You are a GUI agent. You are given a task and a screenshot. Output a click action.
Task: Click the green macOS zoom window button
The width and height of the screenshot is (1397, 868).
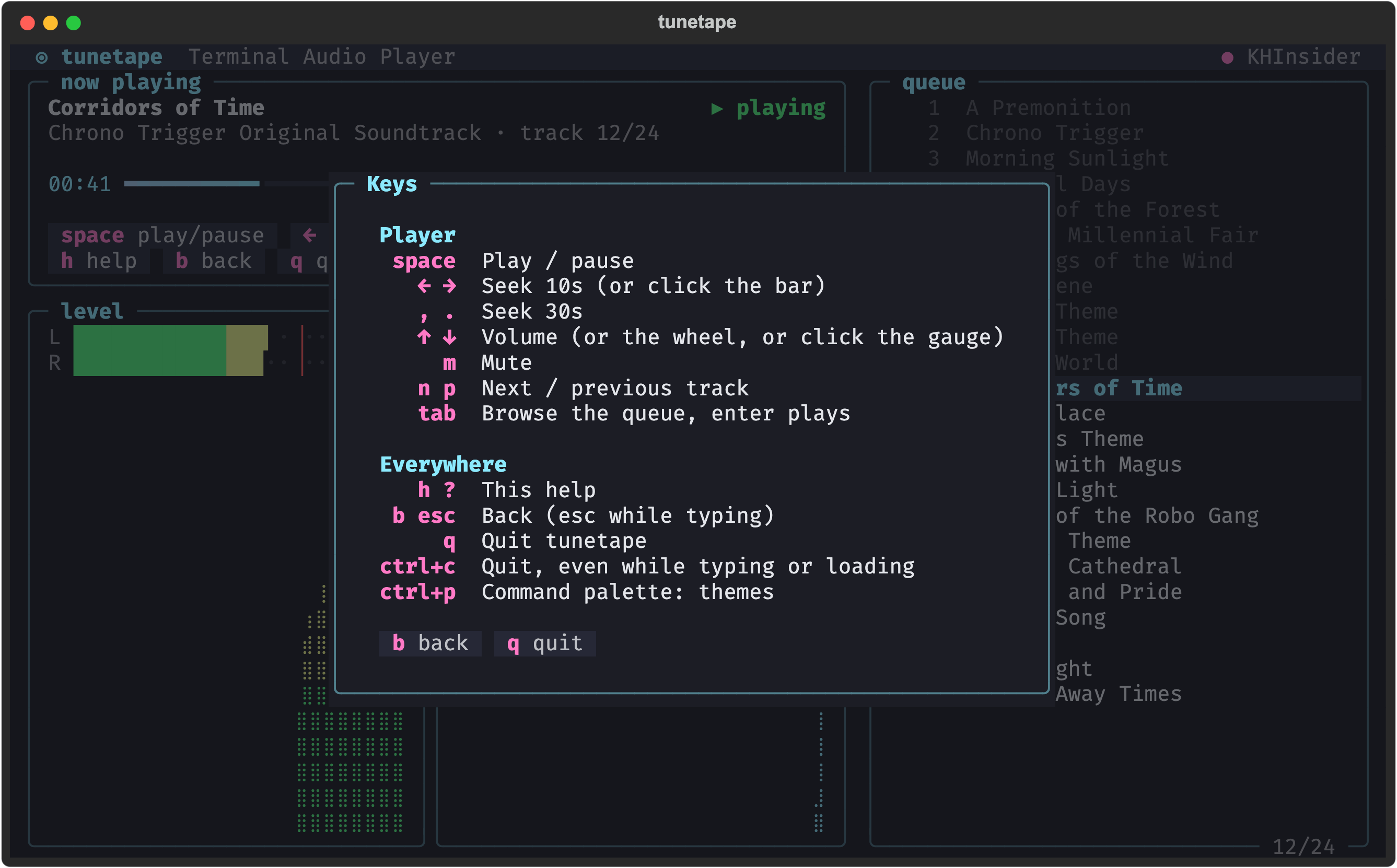click(x=74, y=23)
